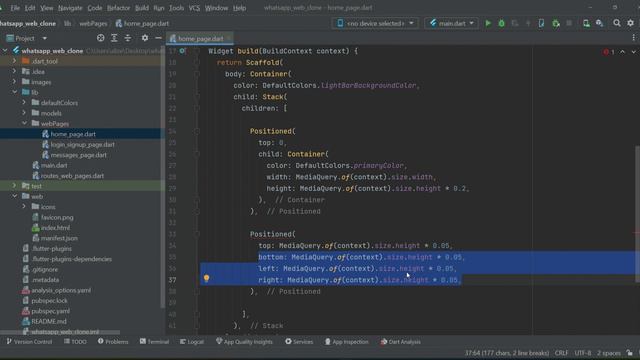Click the 2 spaces indent status entry
640x360 pixels.
click(609, 353)
